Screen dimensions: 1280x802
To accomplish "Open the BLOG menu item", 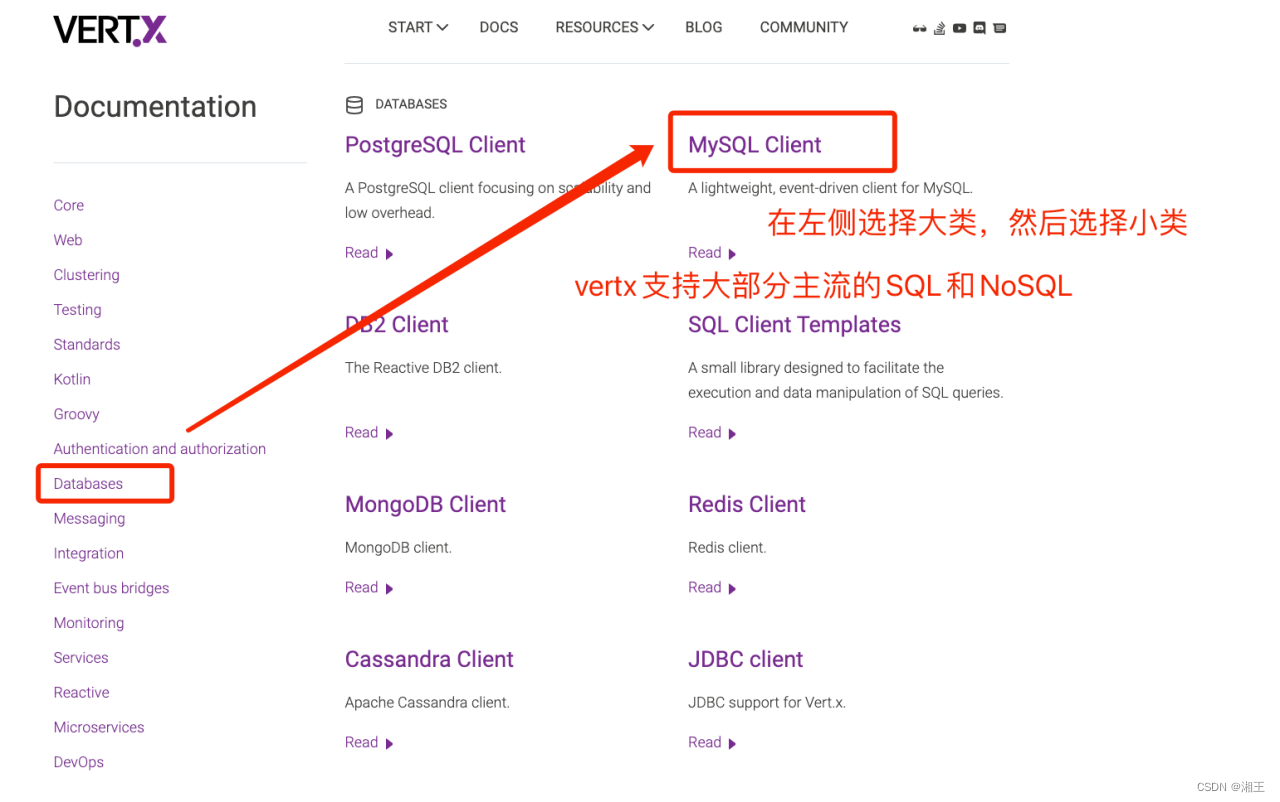I will coord(704,28).
